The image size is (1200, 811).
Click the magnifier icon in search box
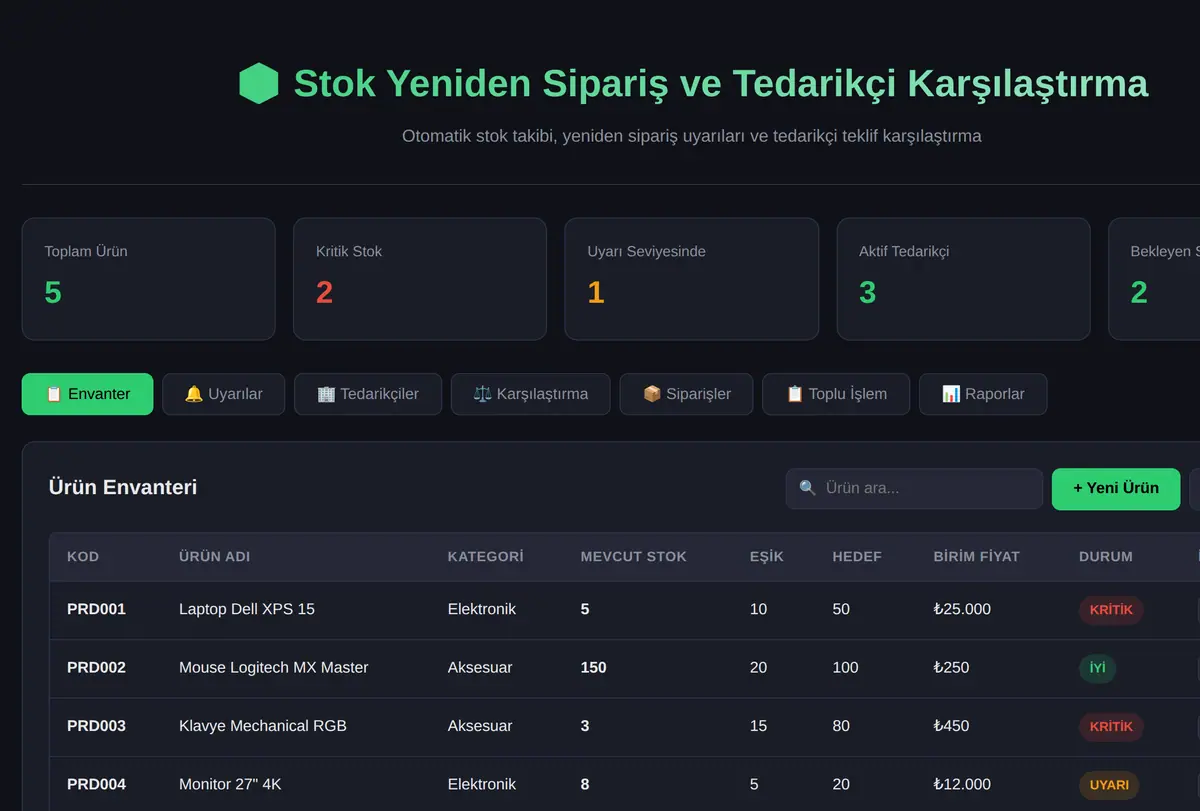point(808,489)
